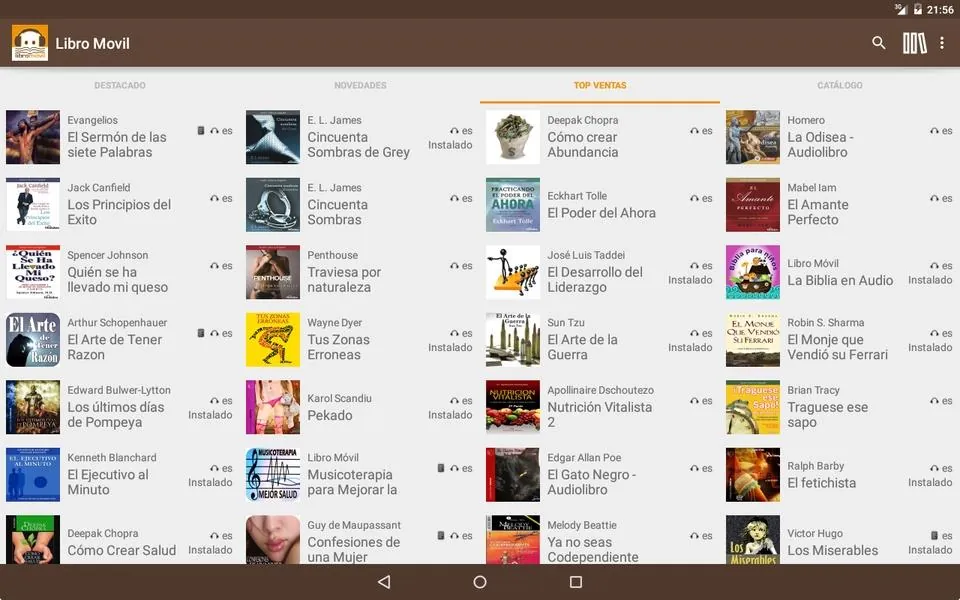The height and width of the screenshot is (600, 960).
Task: Open El Arte de la Guerra cover
Action: point(513,339)
